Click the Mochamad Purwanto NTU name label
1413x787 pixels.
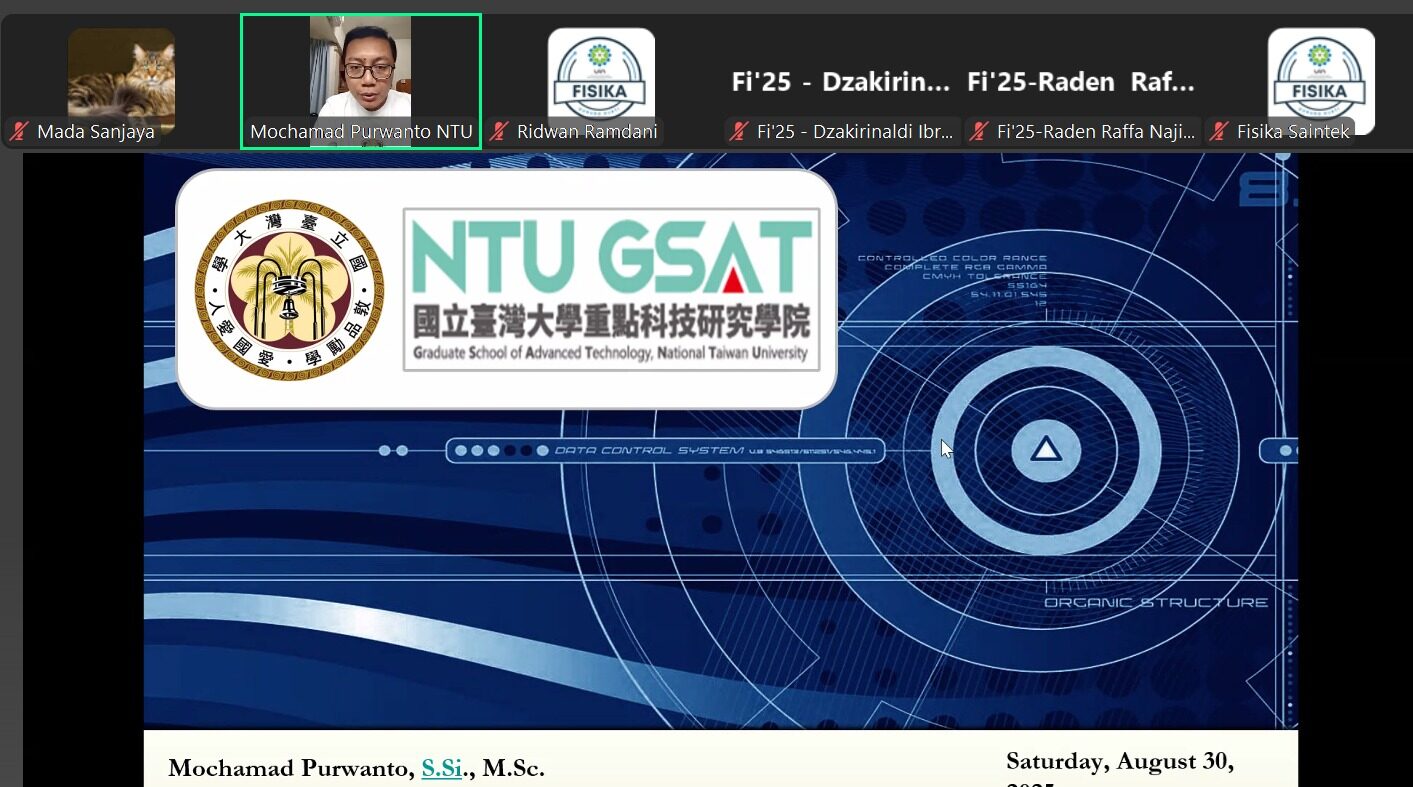[x=360, y=132]
